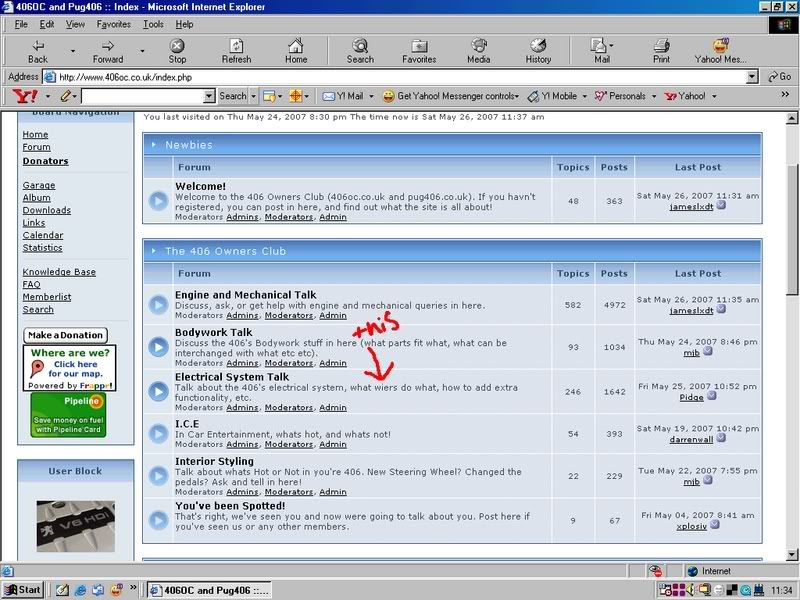Viewport: 800px width, 600px height.
Task: View latest post icon next to xplosiv
Action: (715, 524)
